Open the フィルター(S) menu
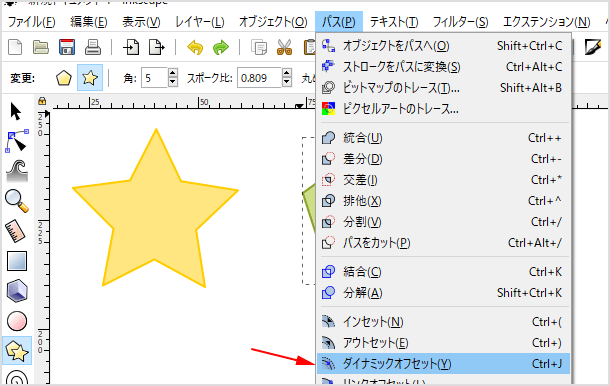This screenshot has height=386, width=610. tap(460, 22)
